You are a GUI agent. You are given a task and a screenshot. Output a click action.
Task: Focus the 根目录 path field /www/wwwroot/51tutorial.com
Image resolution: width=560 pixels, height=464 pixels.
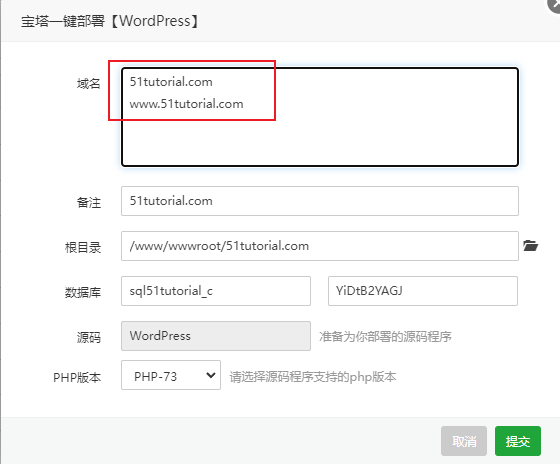320,246
